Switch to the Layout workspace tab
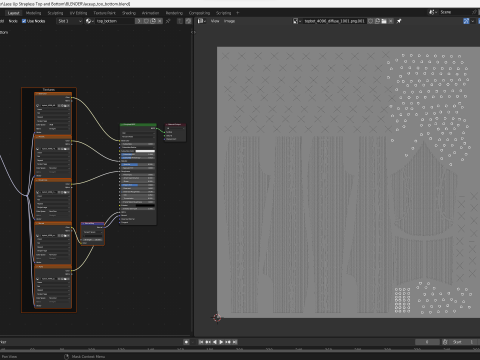This screenshot has height=360, width=480. click(14, 13)
